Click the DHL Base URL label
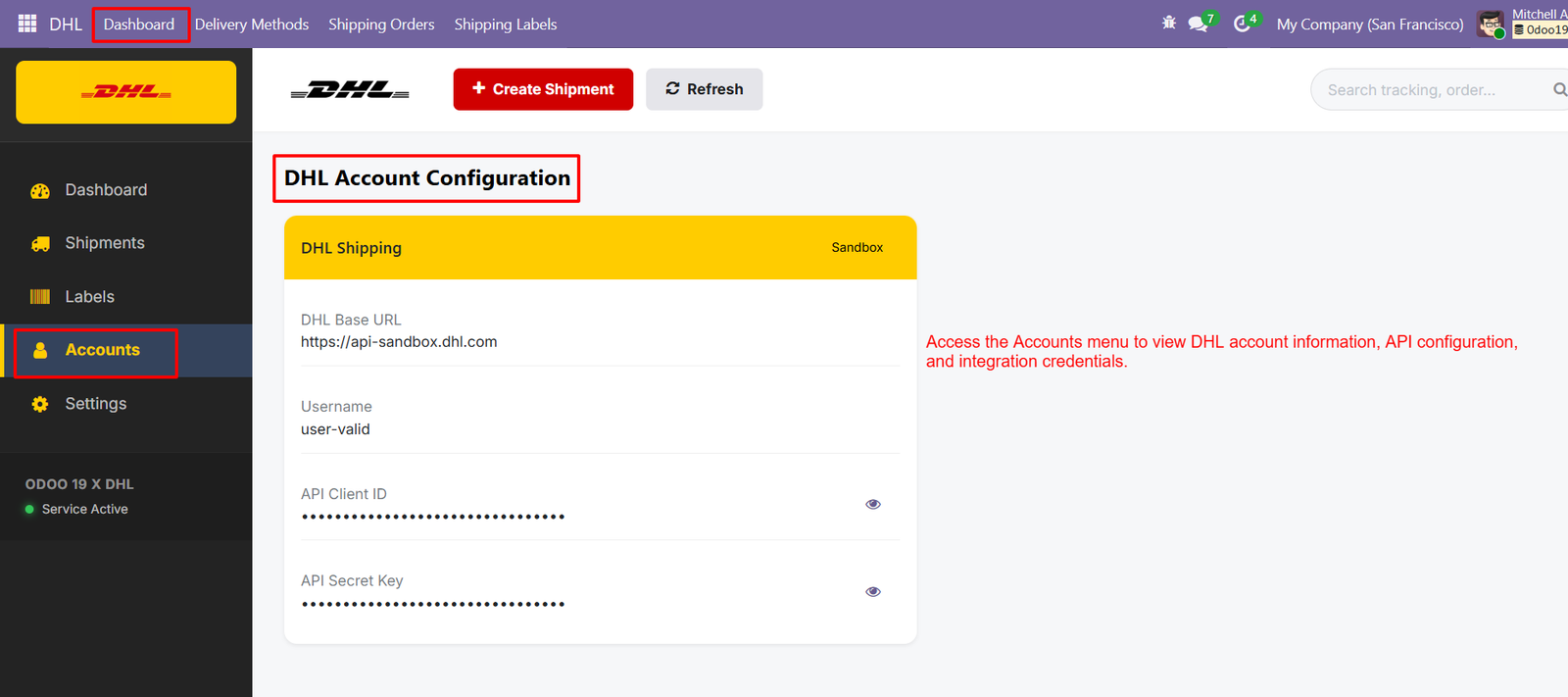The width and height of the screenshot is (1568, 697). coord(351,320)
